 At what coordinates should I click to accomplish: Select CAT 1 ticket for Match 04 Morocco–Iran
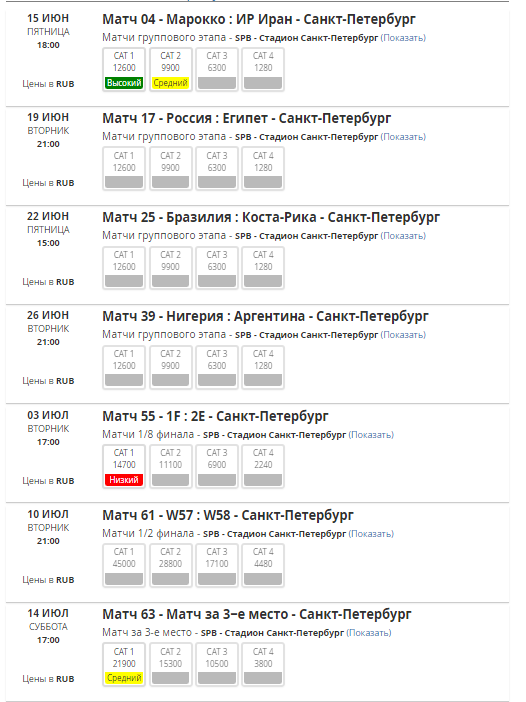[124, 69]
